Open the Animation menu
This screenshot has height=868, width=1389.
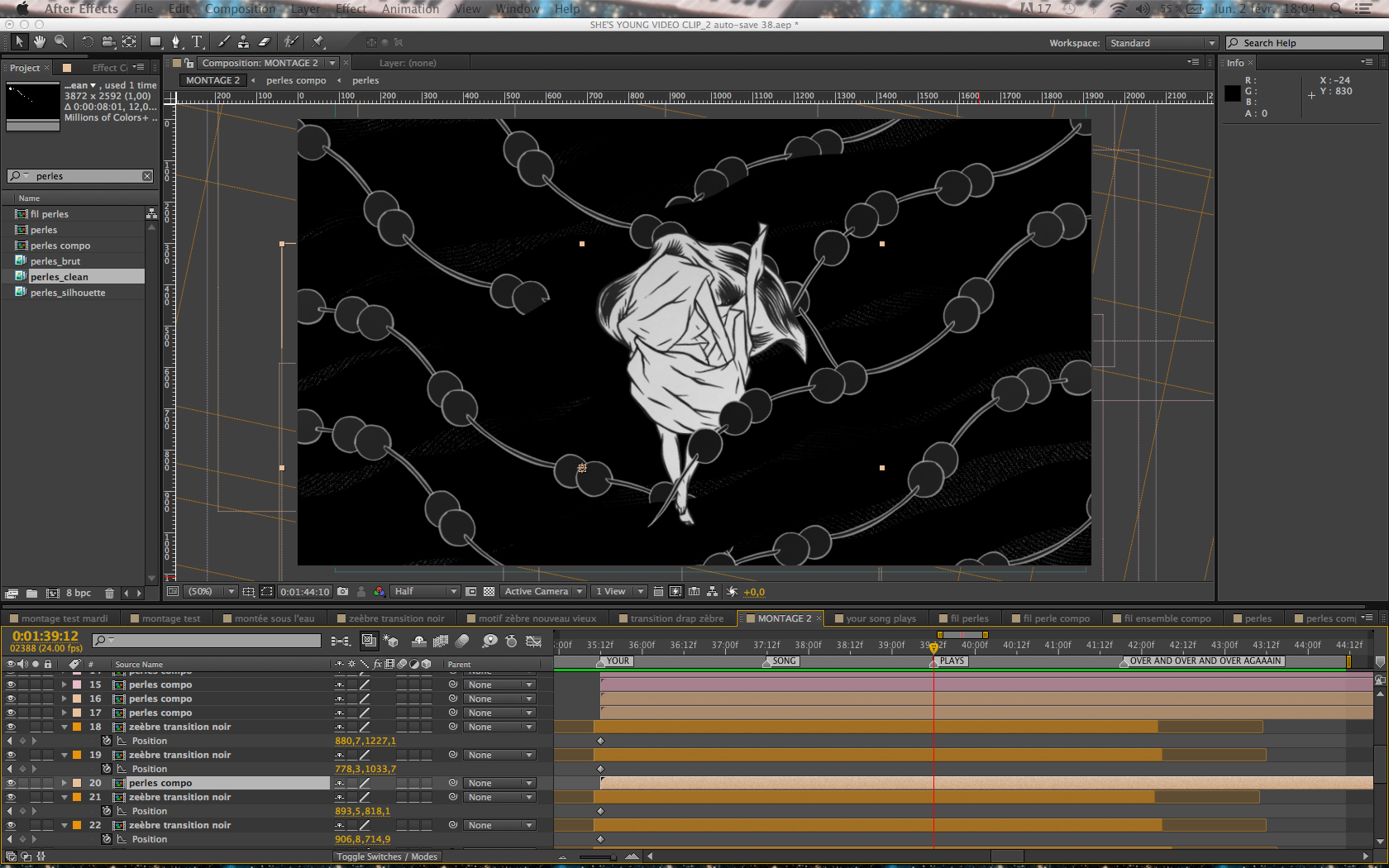pyautogui.click(x=410, y=8)
